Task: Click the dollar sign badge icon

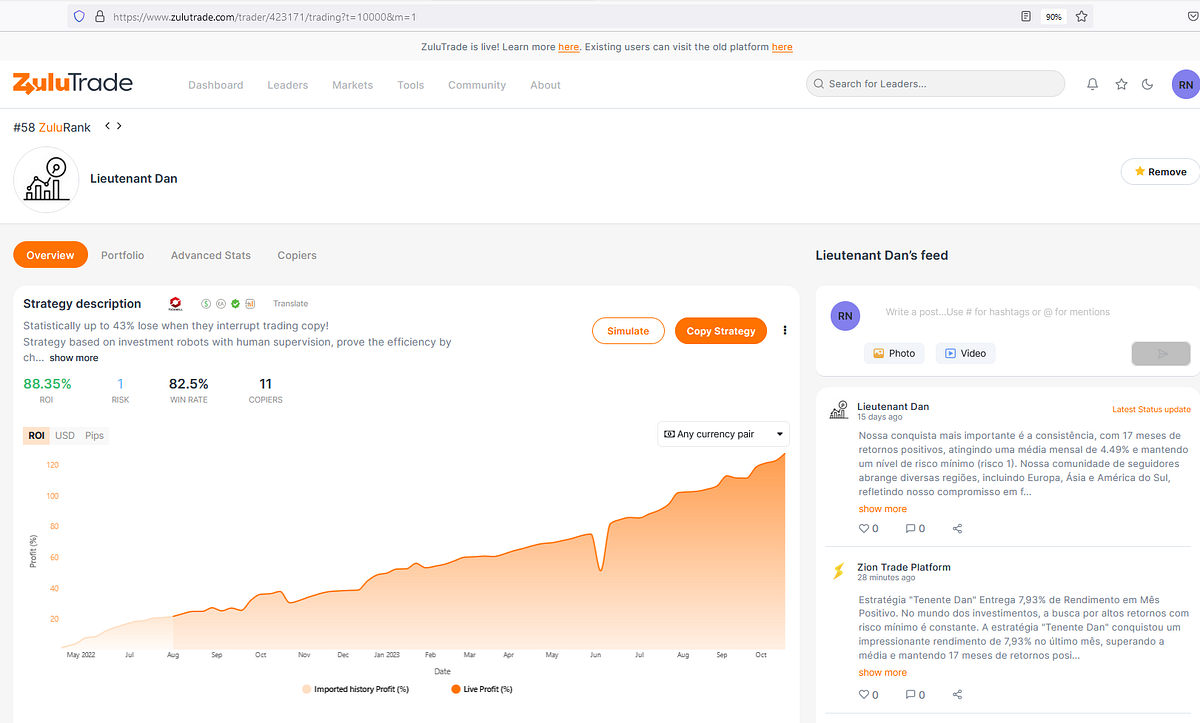Action: (206, 303)
